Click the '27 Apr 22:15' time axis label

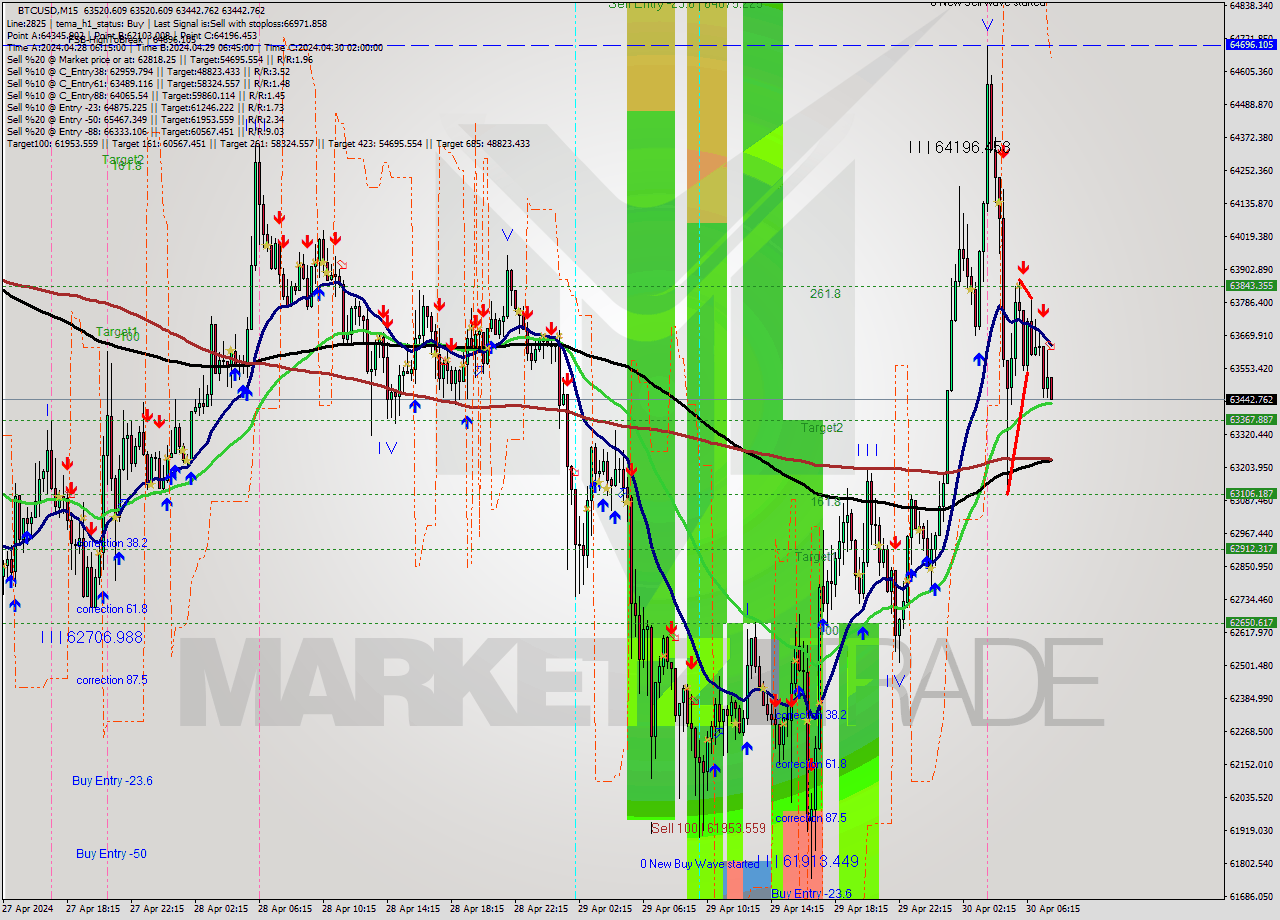(157, 909)
